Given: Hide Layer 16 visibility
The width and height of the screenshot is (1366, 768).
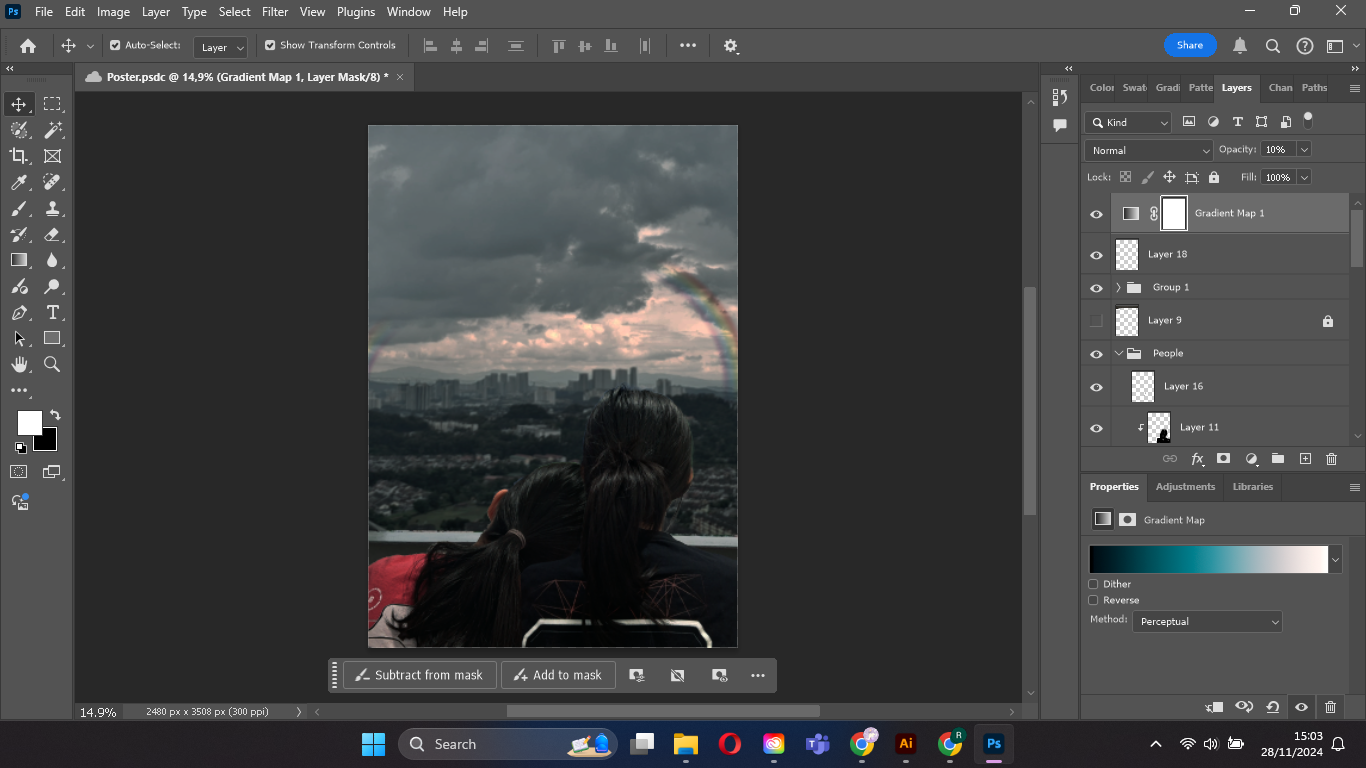Looking at the screenshot, I should coord(1096,387).
